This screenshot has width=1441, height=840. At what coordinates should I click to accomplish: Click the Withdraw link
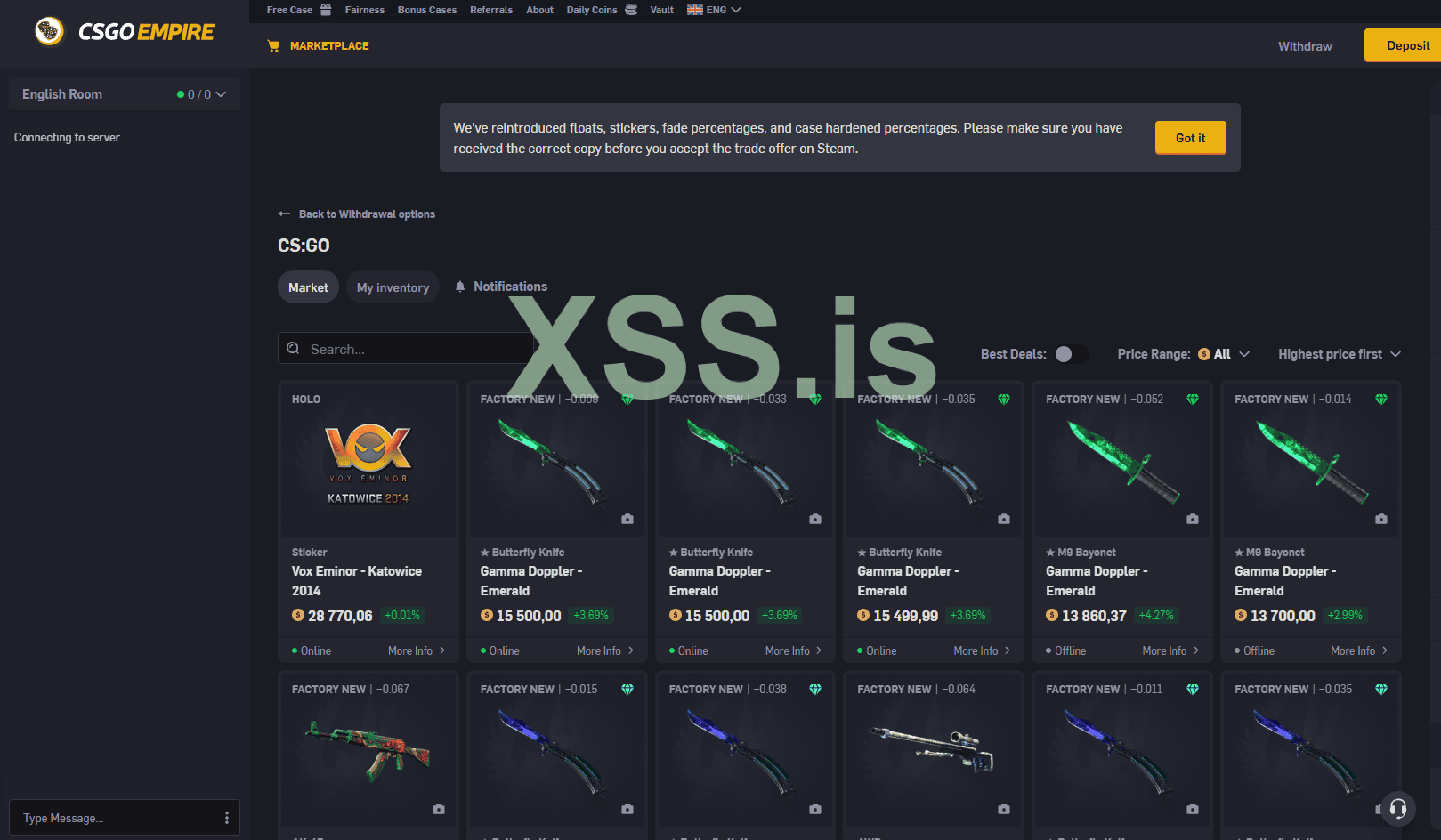tap(1305, 46)
